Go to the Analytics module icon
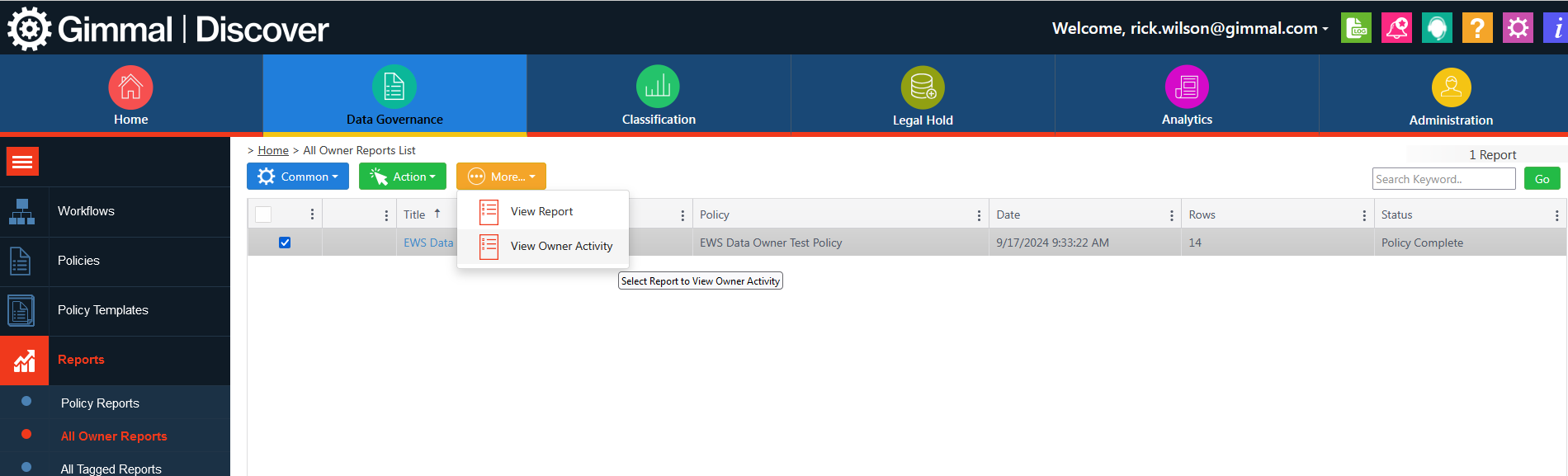Image resolution: width=1568 pixels, height=476 pixels. coord(1186,87)
